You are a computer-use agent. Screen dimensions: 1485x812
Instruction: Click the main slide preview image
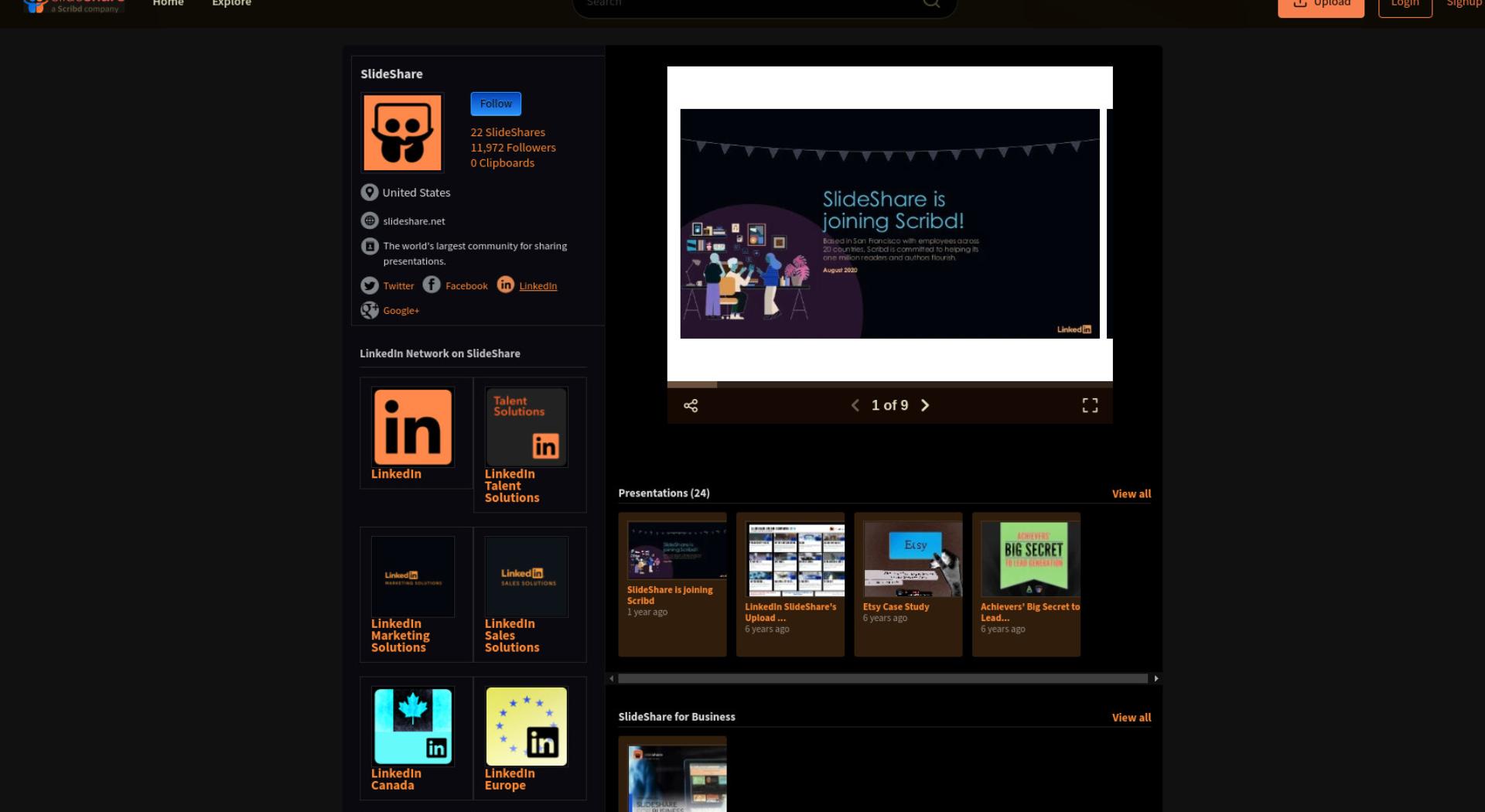(889, 223)
